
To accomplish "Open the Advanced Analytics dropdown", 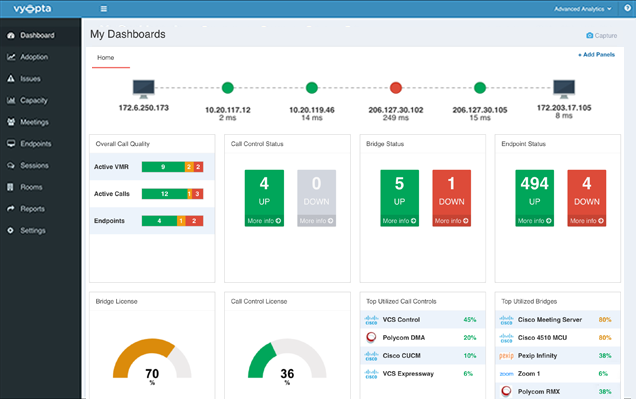I will 582,9.
